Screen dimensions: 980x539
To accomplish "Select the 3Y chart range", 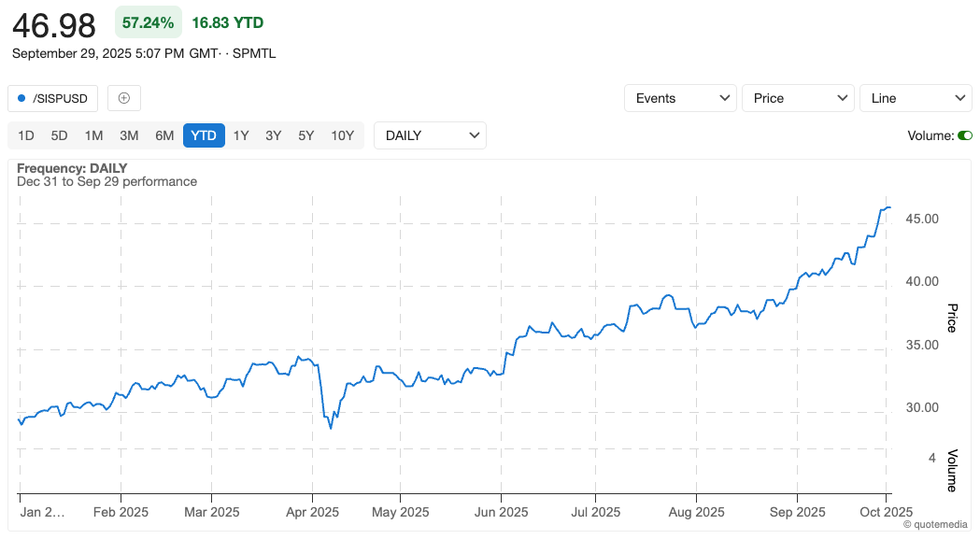I will [x=273, y=136].
